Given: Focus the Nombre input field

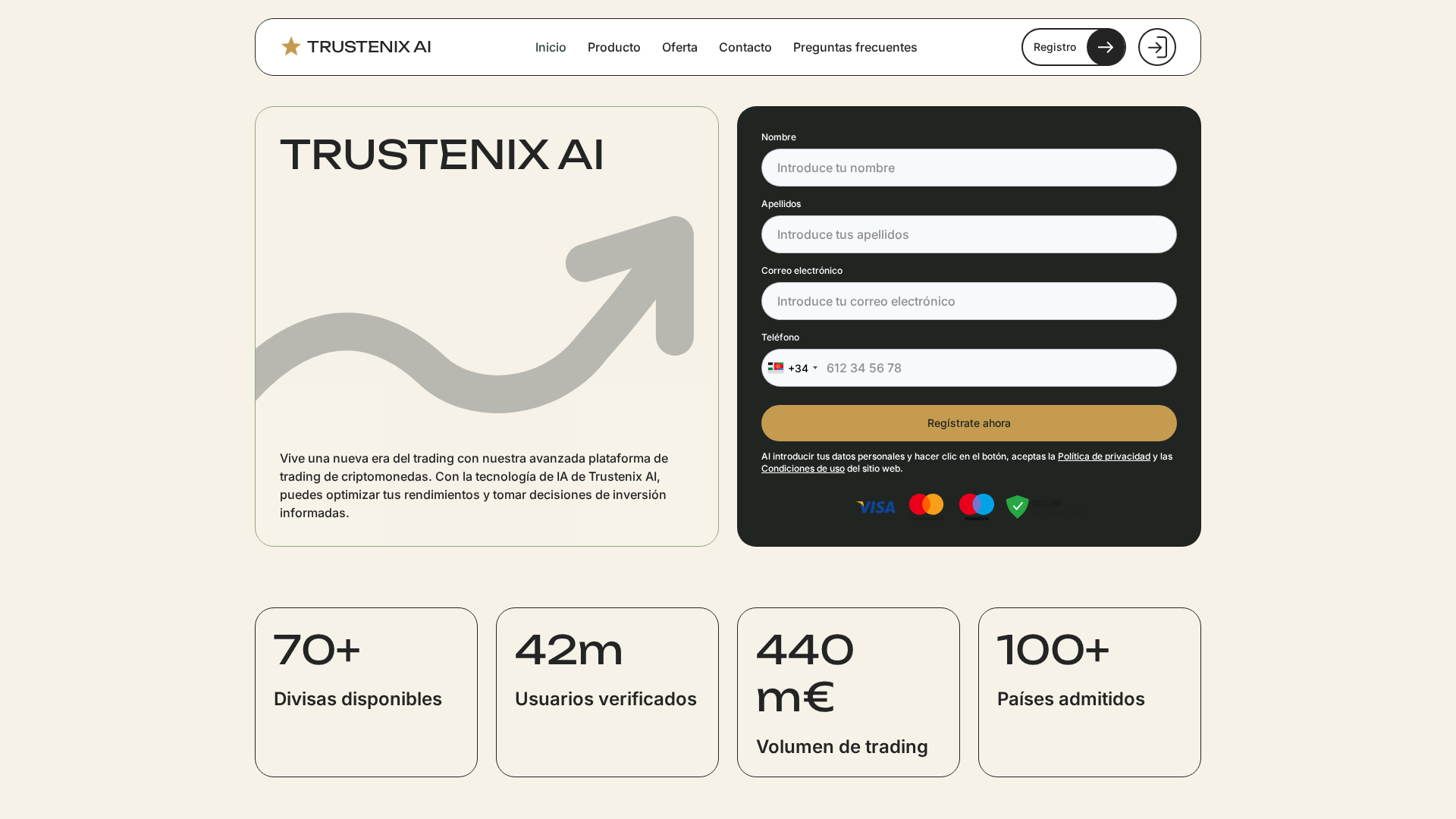Looking at the screenshot, I should (x=969, y=168).
